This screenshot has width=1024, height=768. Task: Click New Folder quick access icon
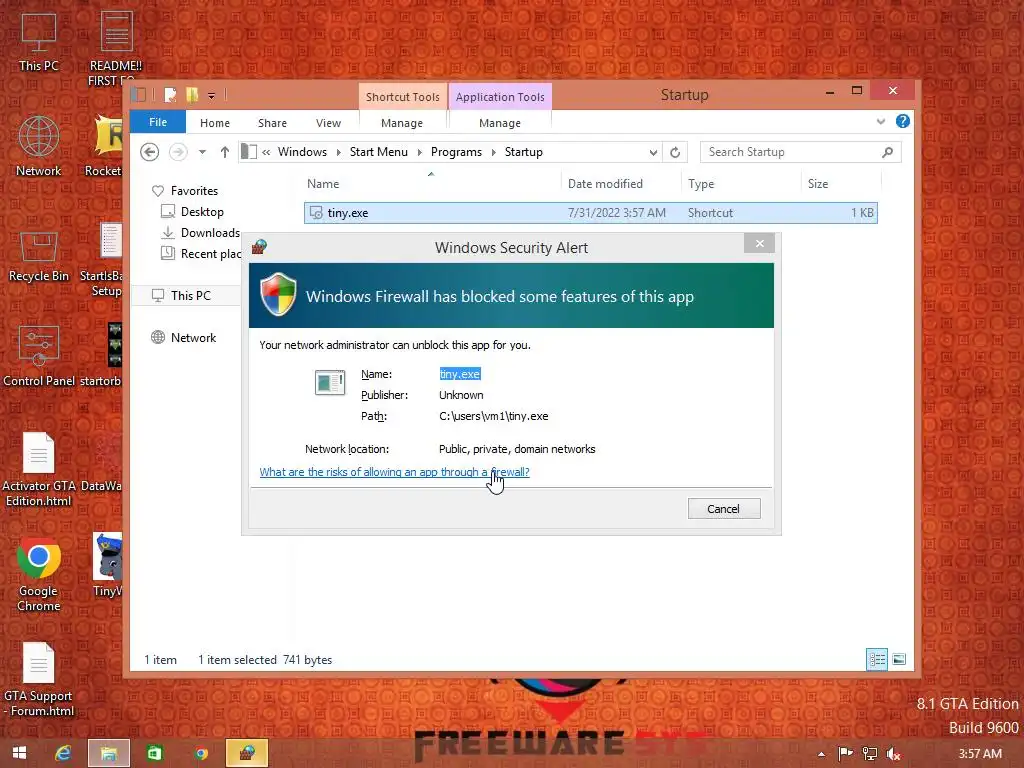pyautogui.click(x=191, y=95)
